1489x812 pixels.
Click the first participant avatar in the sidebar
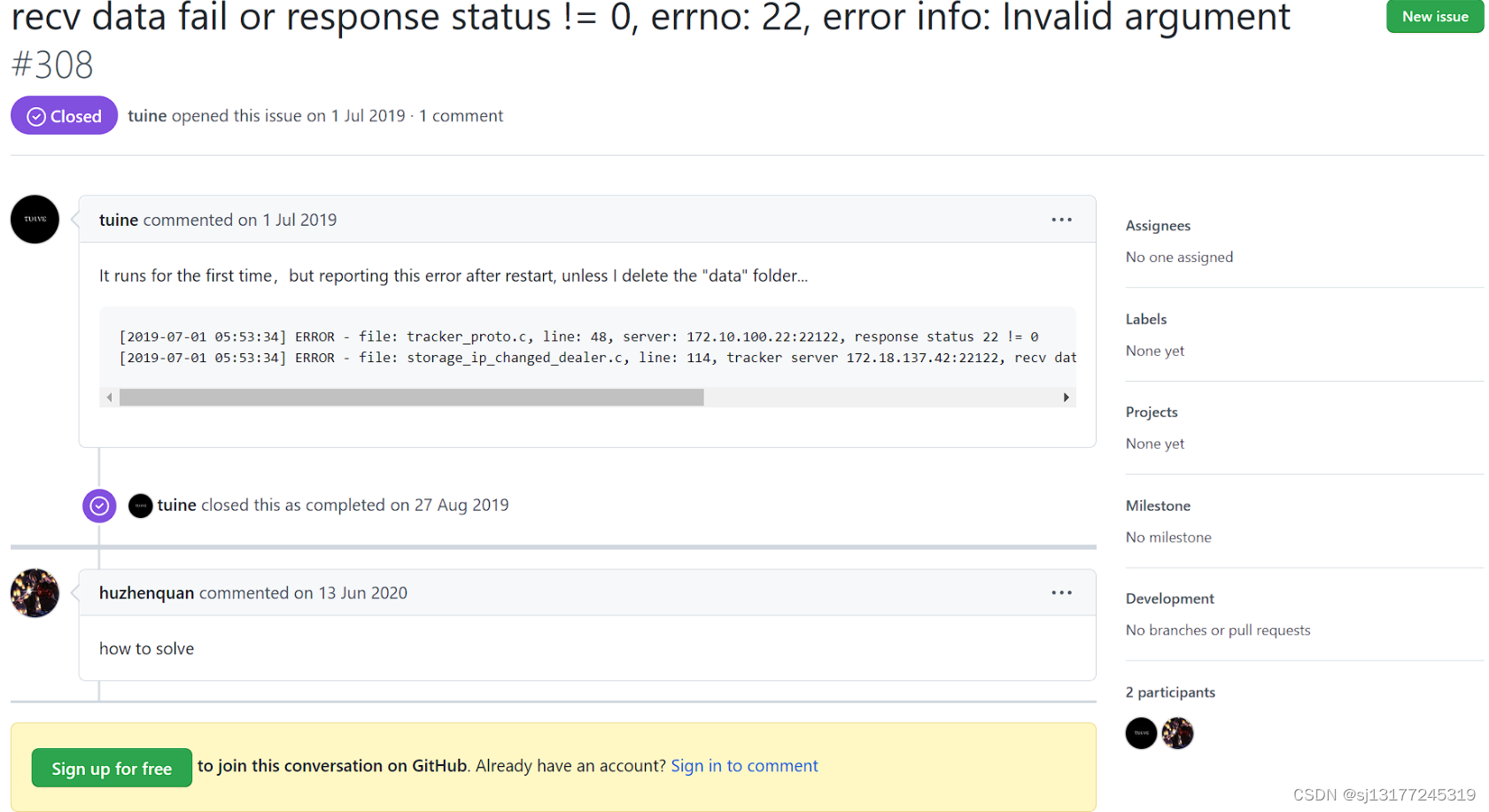[1141, 733]
